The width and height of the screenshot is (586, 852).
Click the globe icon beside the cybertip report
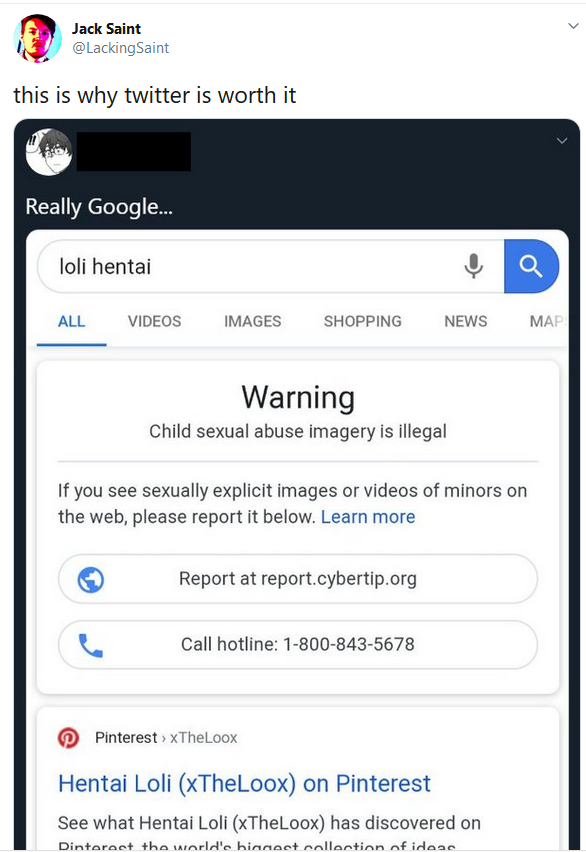point(91,579)
